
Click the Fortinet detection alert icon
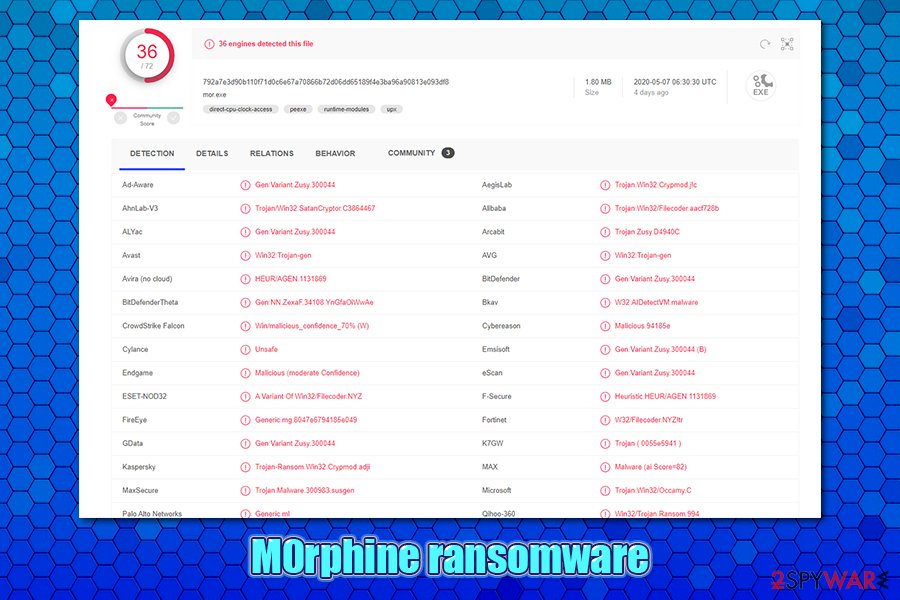coord(605,420)
